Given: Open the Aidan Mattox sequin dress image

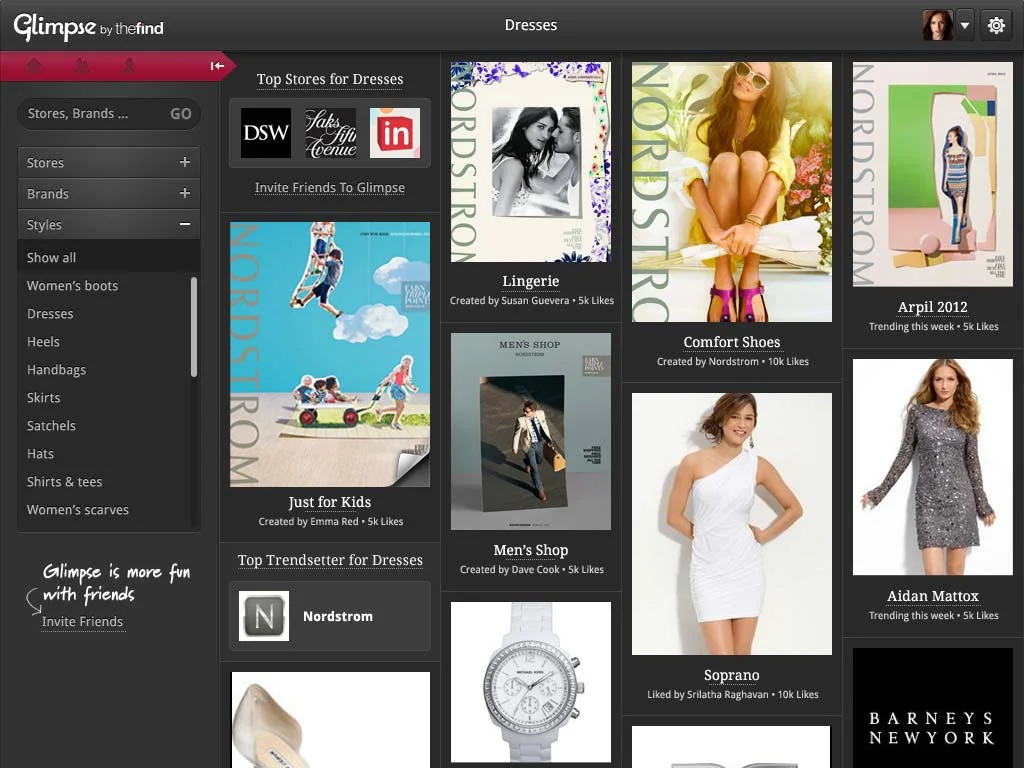Looking at the screenshot, I should click(x=933, y=467).
